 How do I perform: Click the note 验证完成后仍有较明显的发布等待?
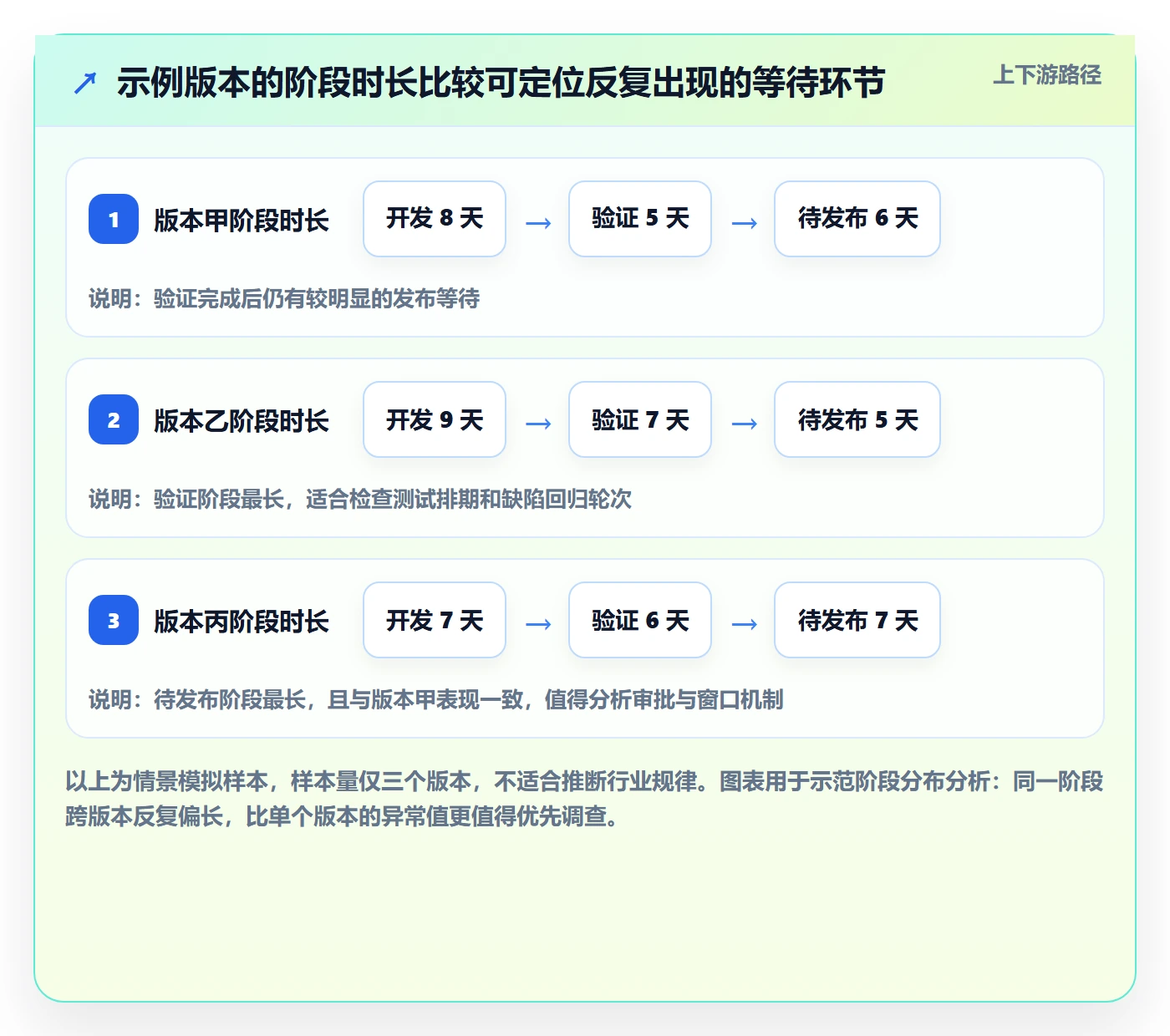(284, 298)
